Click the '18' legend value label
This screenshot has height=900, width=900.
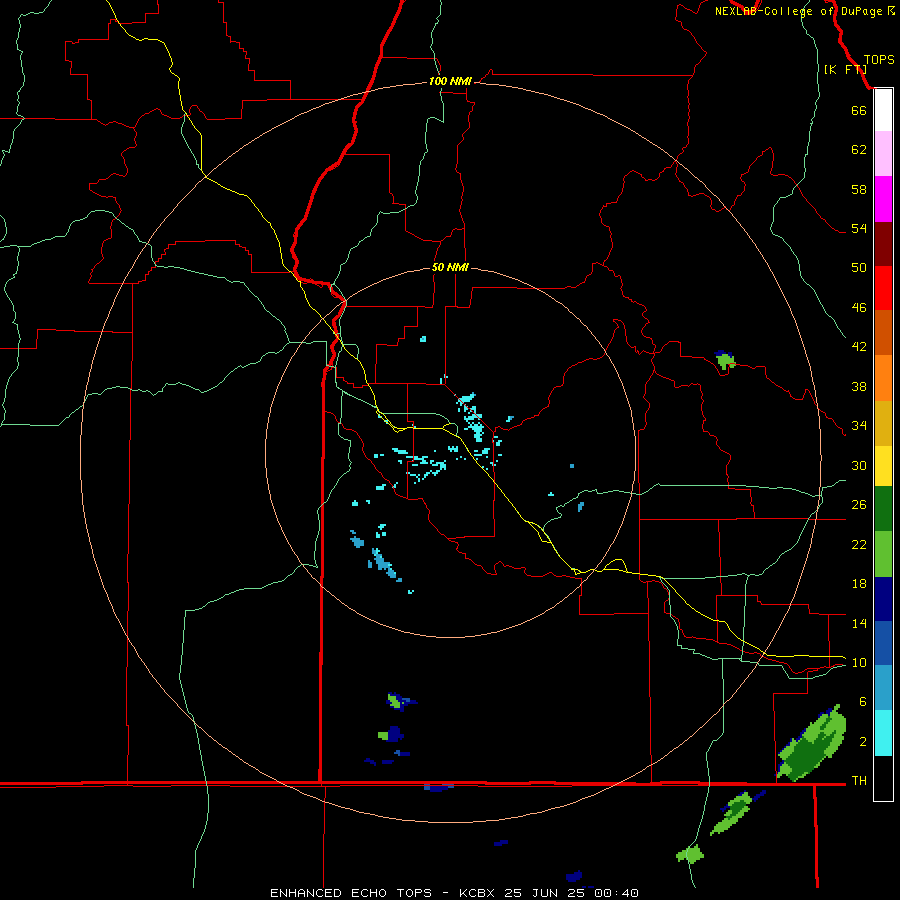(x=859, y=584)
